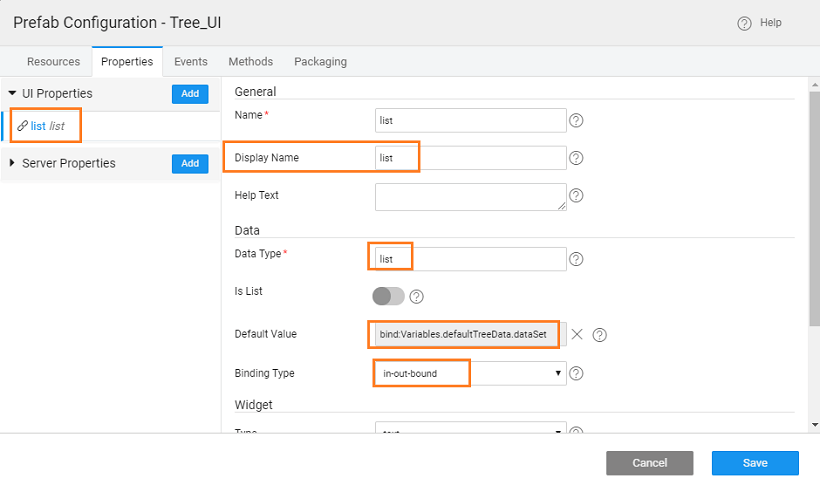820x492 pixels.
Task: Clear the Default Value binding with X
Action: tap(577, 334)
